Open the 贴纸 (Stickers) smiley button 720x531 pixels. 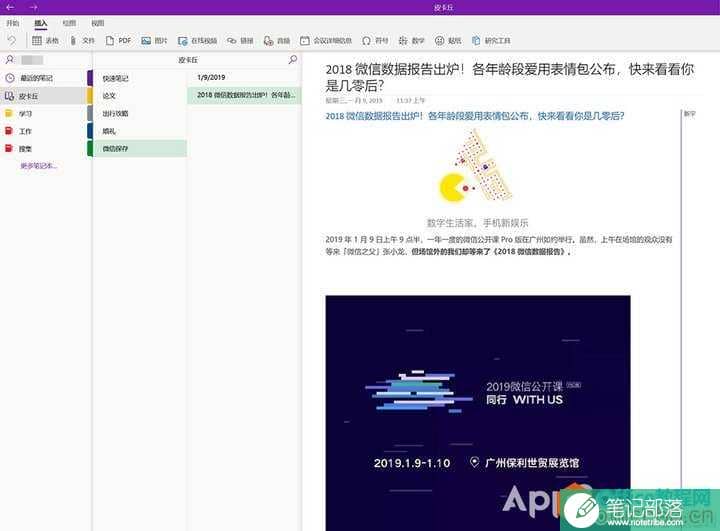pos(448,41)
